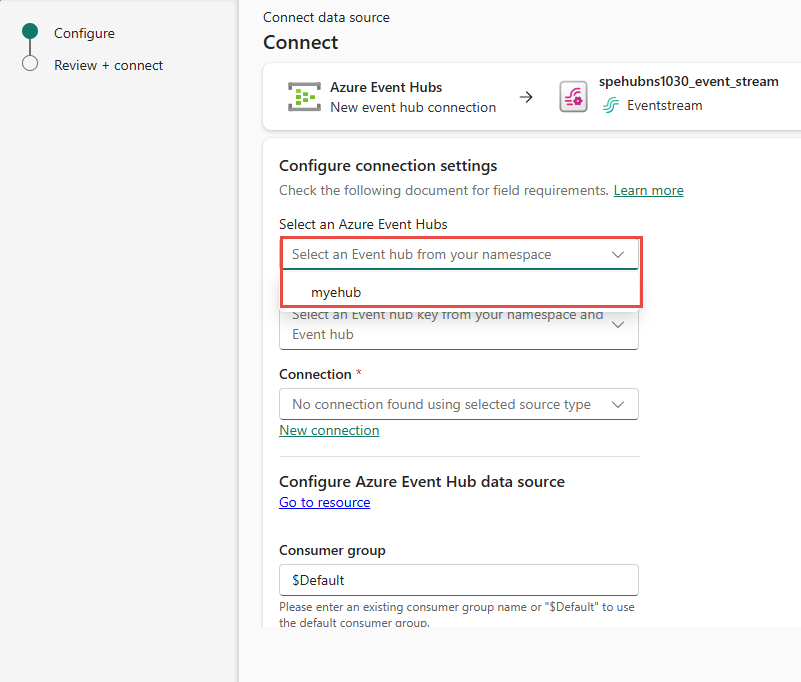Click the arrow between source and eventstream
801x682 pixels.
526,97
